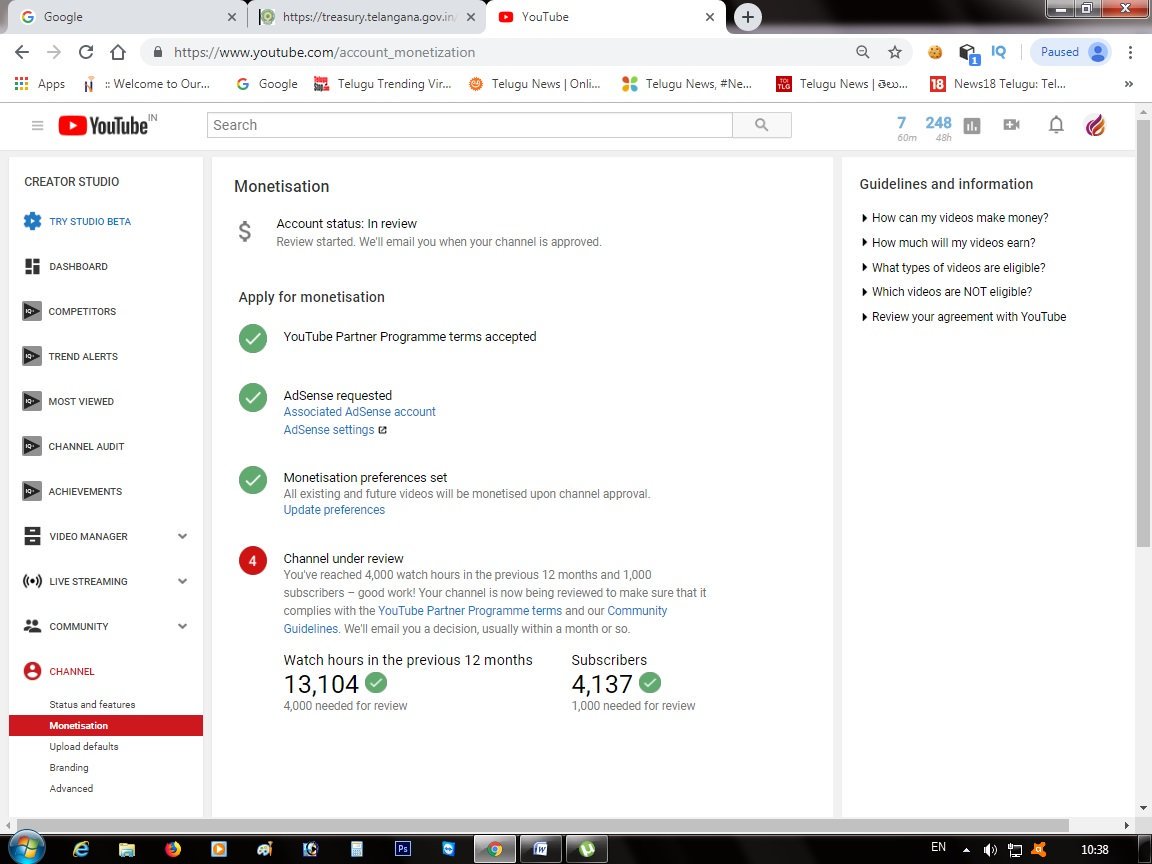This screenshot has width=1152, height=864.
Task: Show more bookmarks chevron
Action: click(1128, 84)
